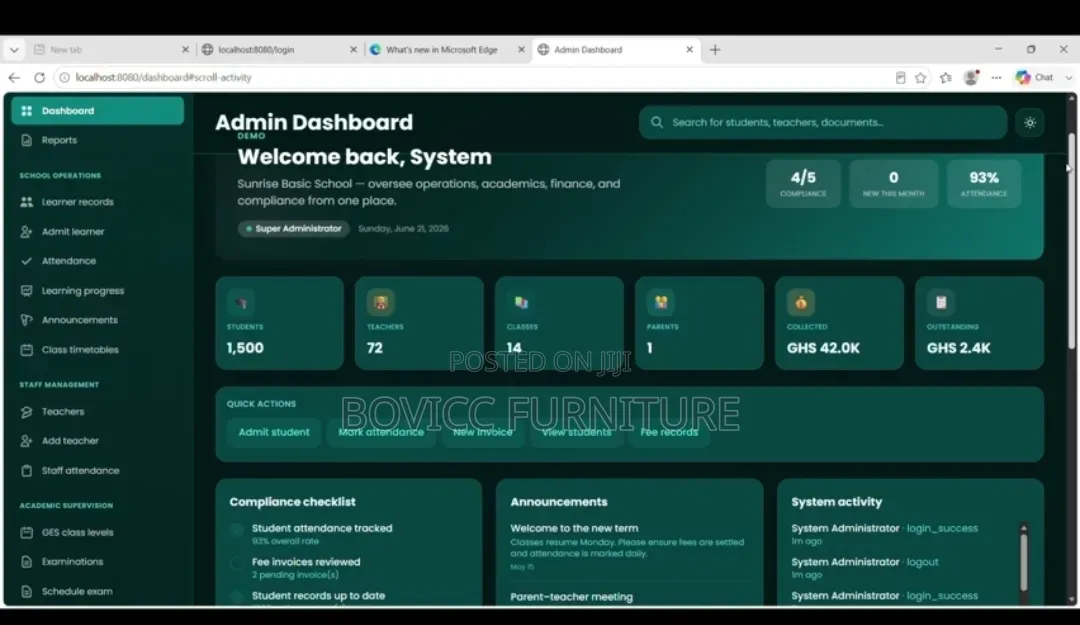Click the Class timetables calendar icon
Viewport: 1080px width, 625px height.
tap(26, 349)
